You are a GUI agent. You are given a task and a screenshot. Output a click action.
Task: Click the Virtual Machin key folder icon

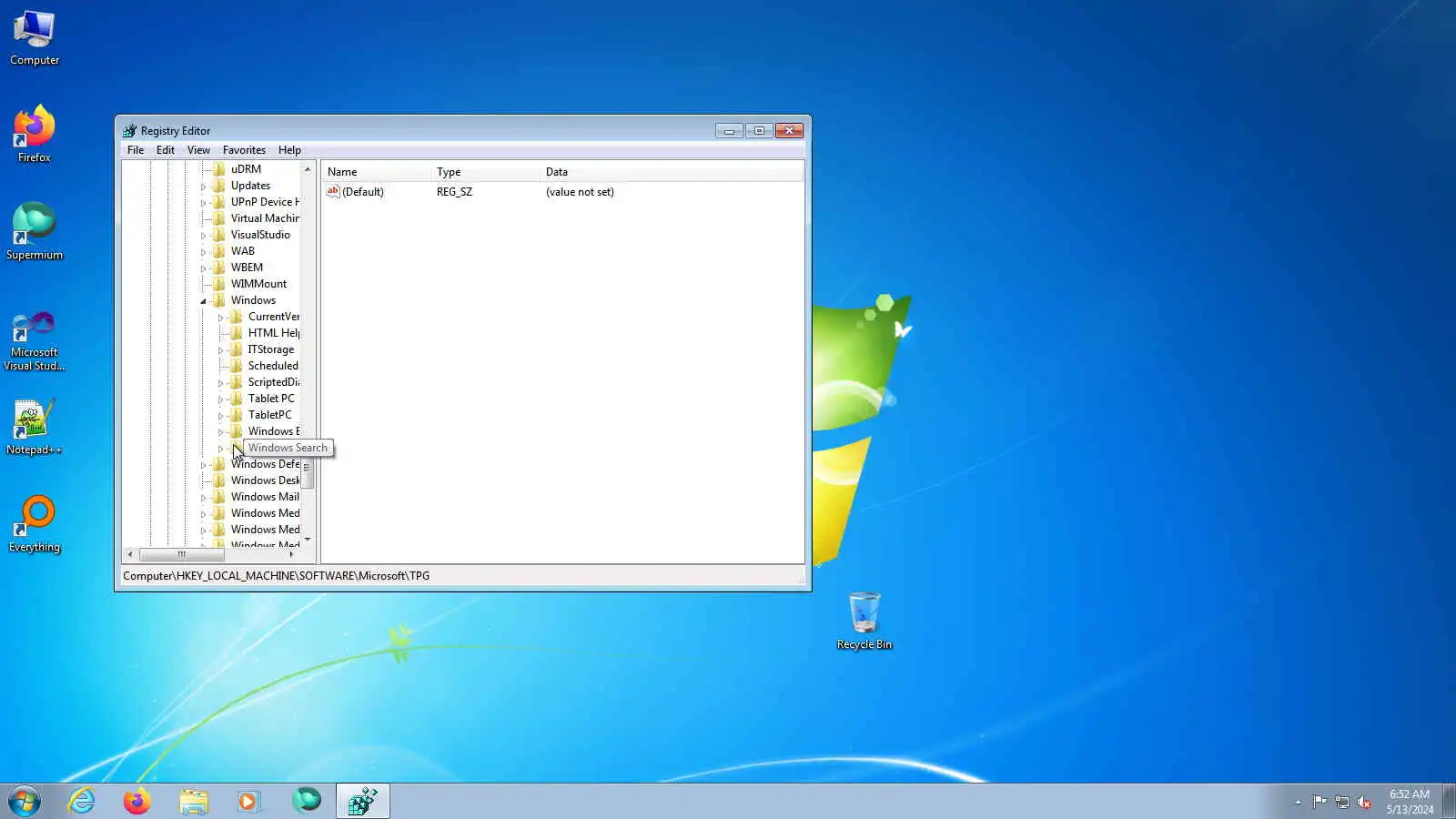[x=218, y=218]
